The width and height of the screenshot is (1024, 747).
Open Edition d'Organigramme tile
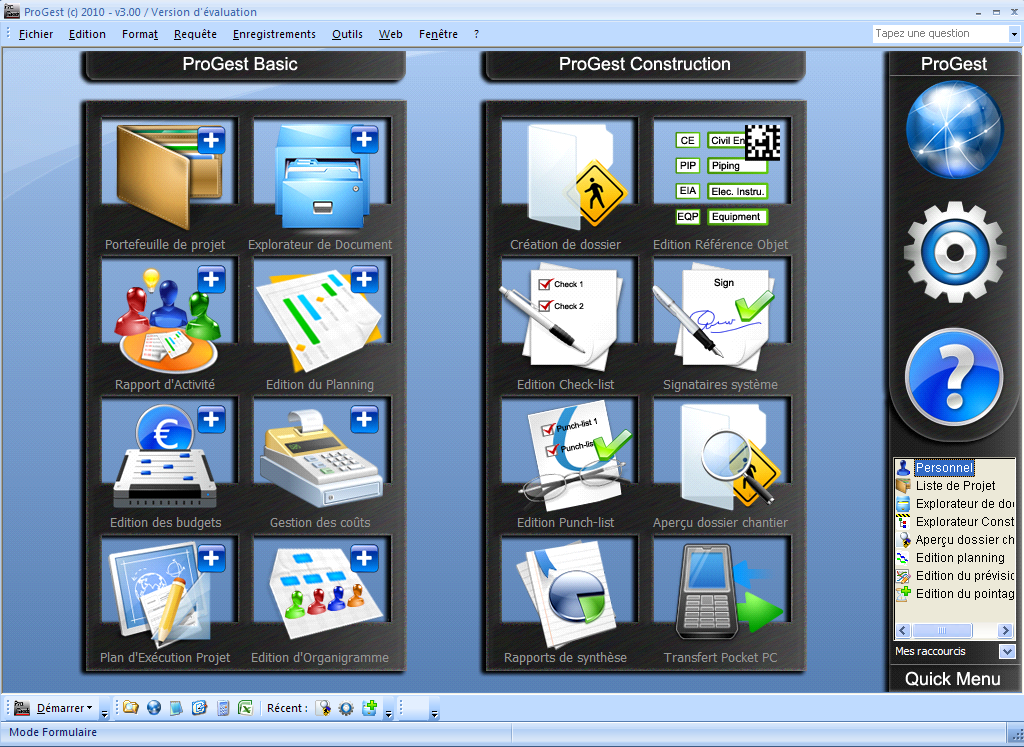pos(325,591)
